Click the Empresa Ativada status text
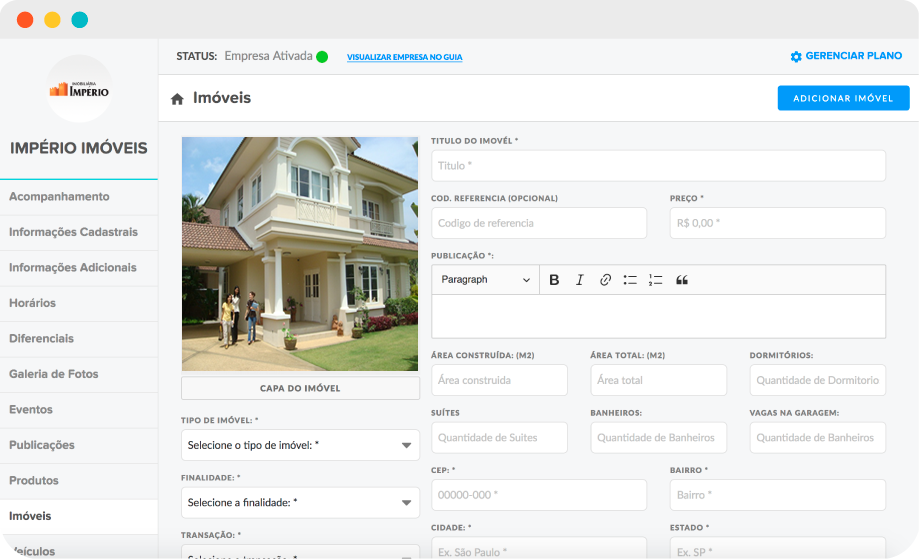Screen dimensions: 920x559 pos(268,56)
